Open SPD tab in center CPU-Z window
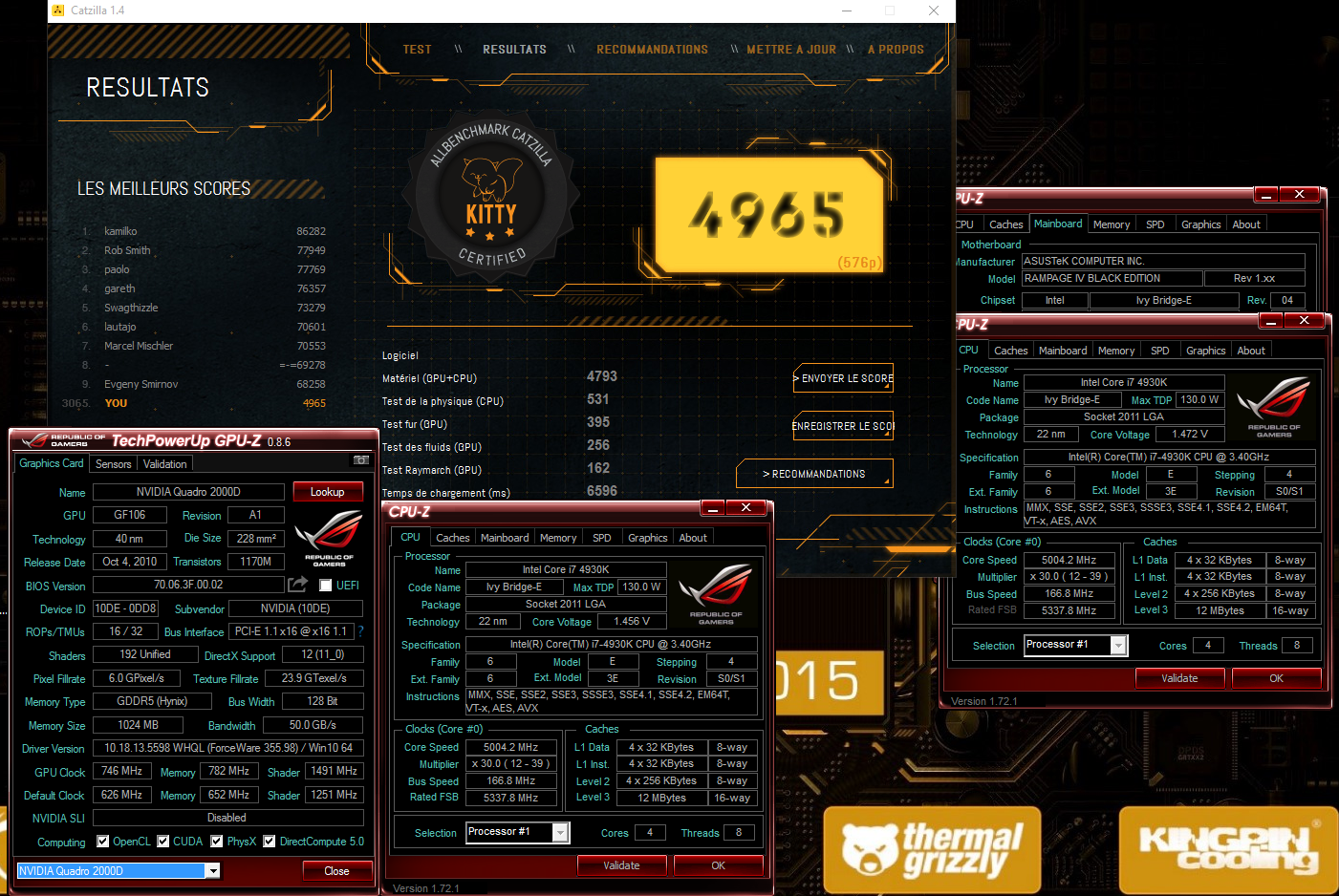 coord(602,538)
